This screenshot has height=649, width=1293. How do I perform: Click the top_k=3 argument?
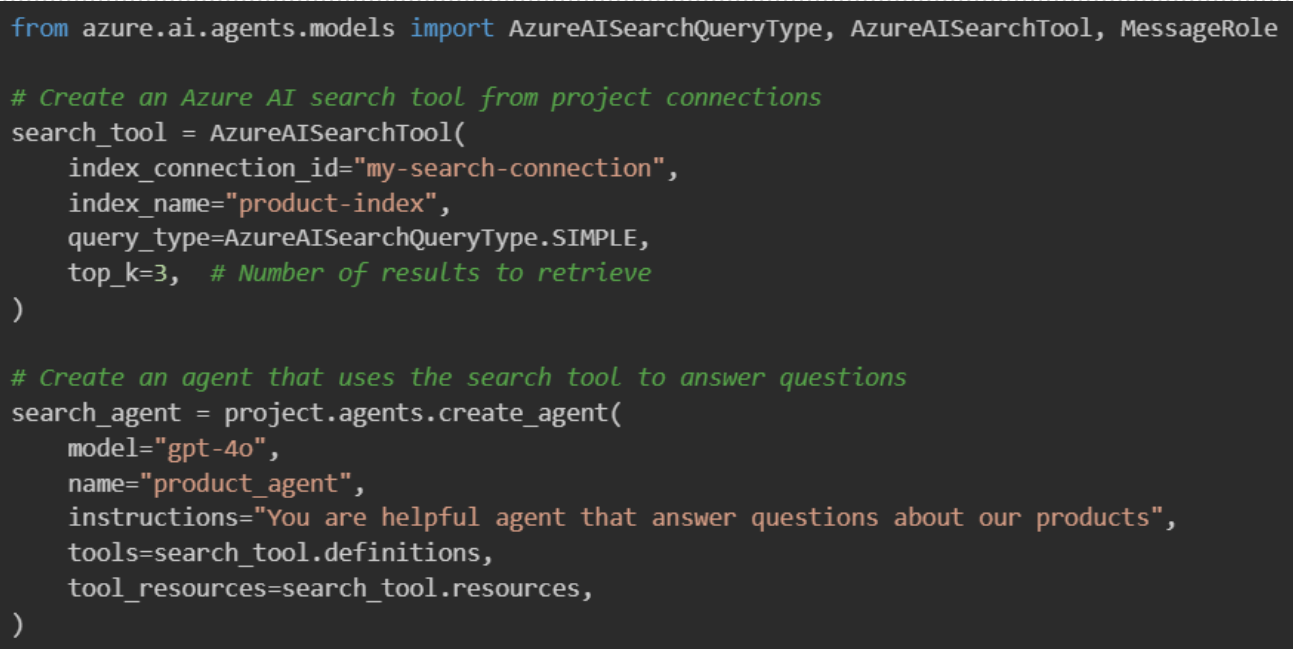click(124, 273)
